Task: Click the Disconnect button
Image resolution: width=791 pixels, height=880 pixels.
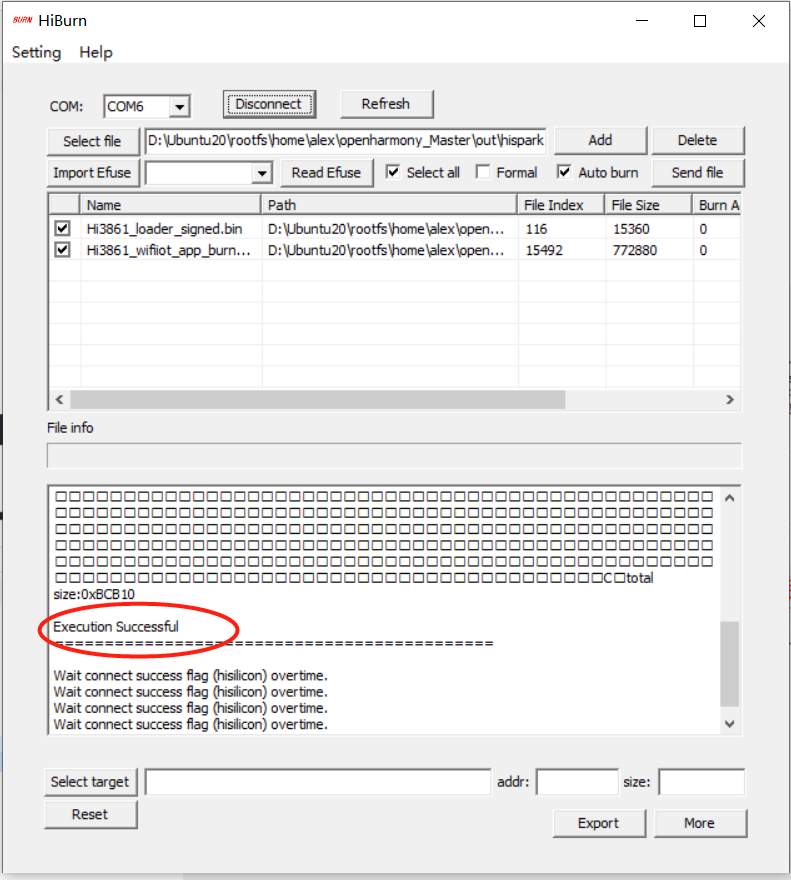Action: click(x=269, y=104)
